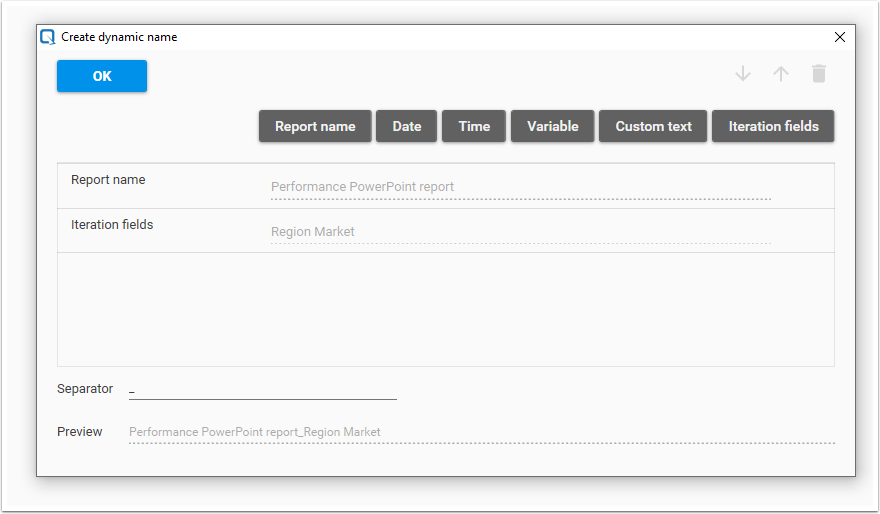Click the empty area below the rows
The height and width of the screenshot is (514, 880).
(445, 309)
